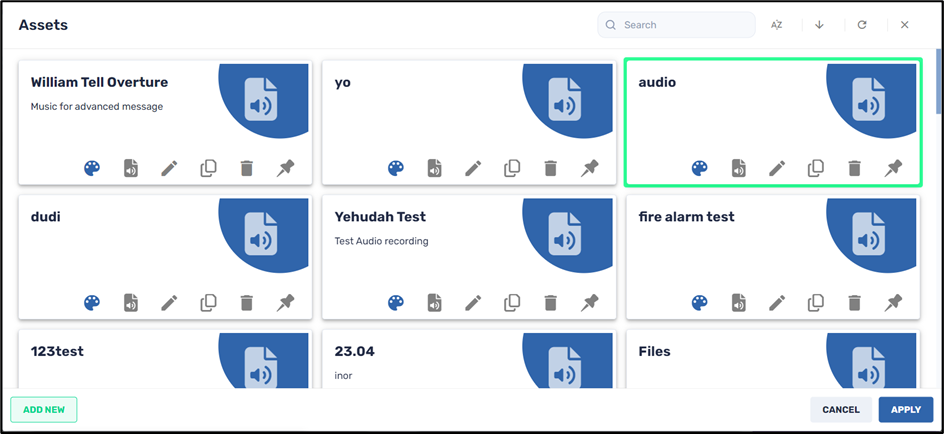
Task: Close the Assets dialog with X
Action: coord(904,25)
